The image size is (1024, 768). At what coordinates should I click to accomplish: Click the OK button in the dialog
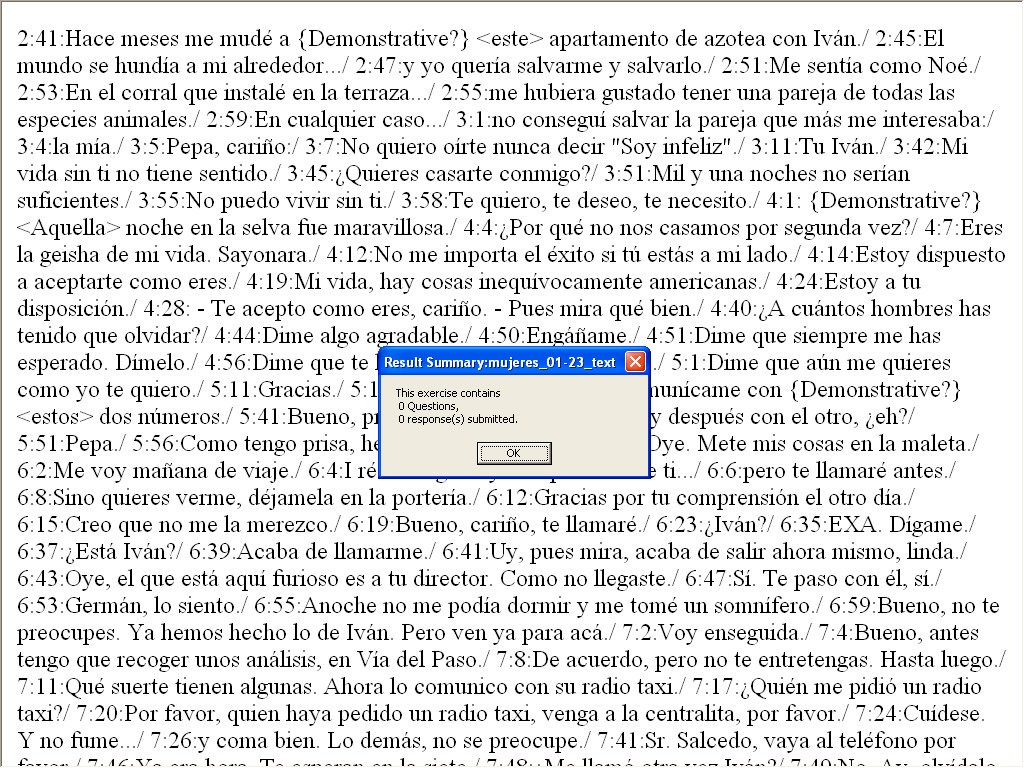[514, 453]
